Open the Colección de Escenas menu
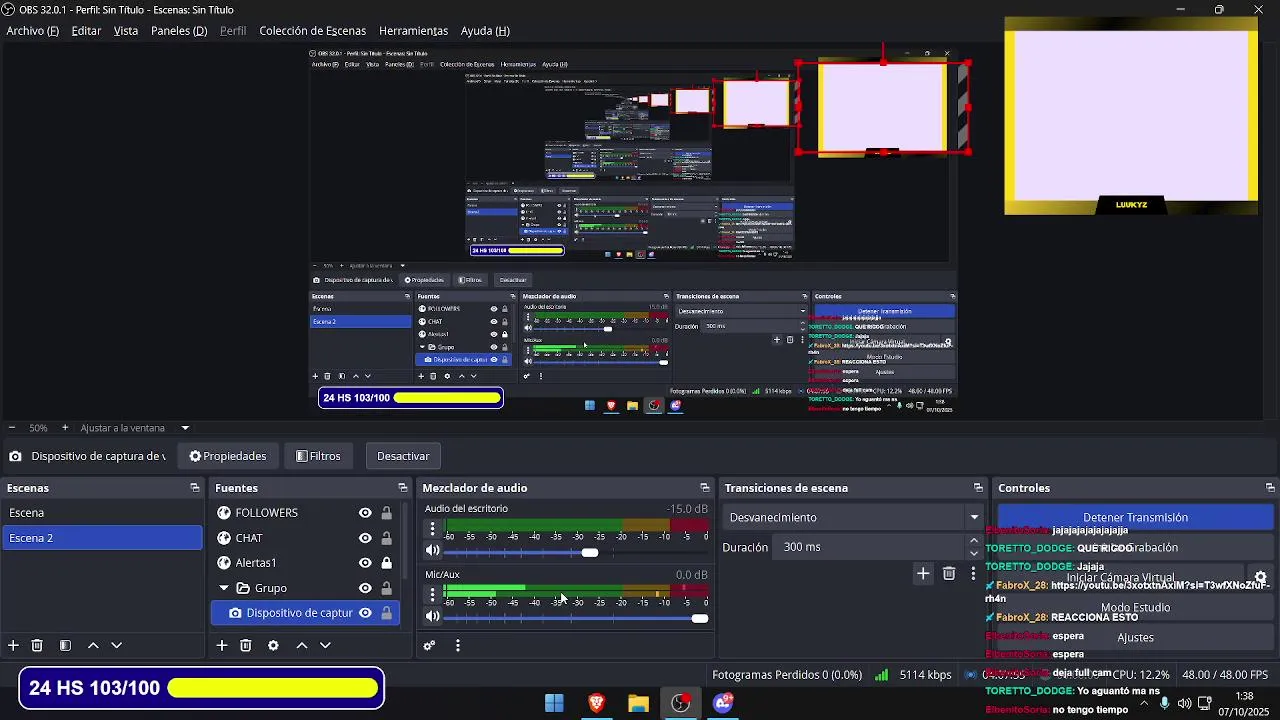This screenshot has width=1280, height=720. 312,31
